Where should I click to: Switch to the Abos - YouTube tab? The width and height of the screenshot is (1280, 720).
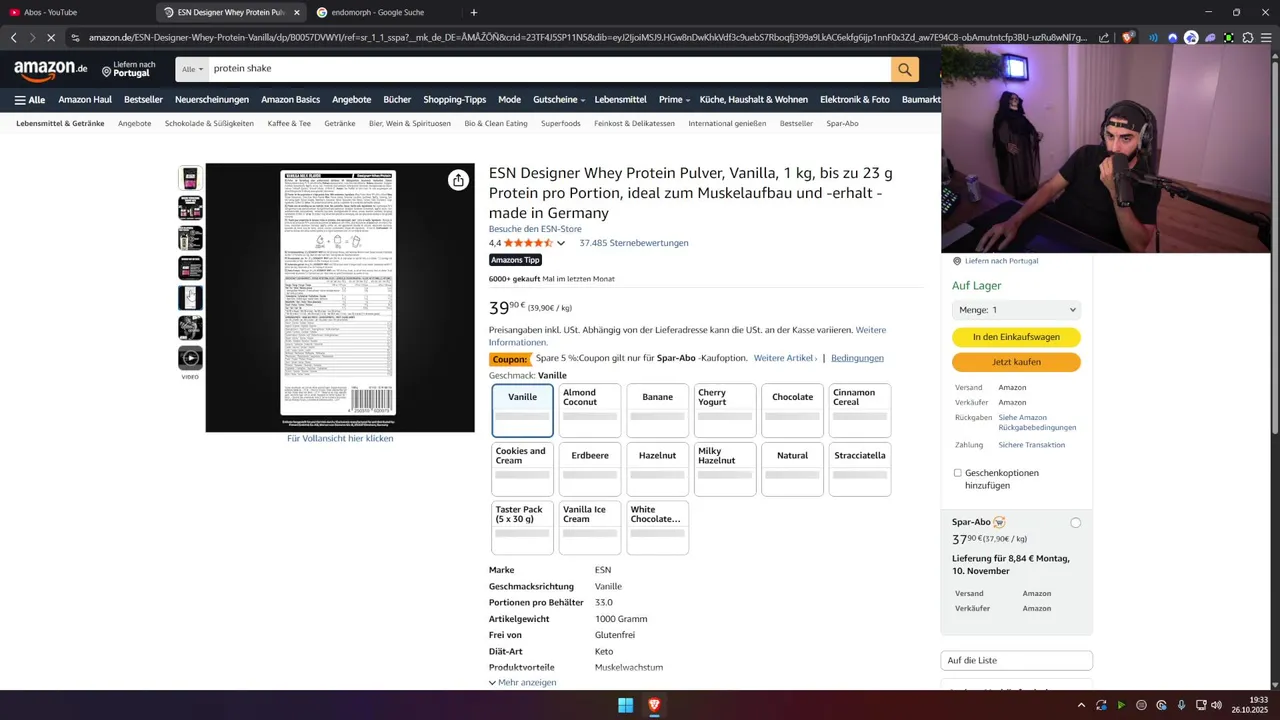(77, 13)
